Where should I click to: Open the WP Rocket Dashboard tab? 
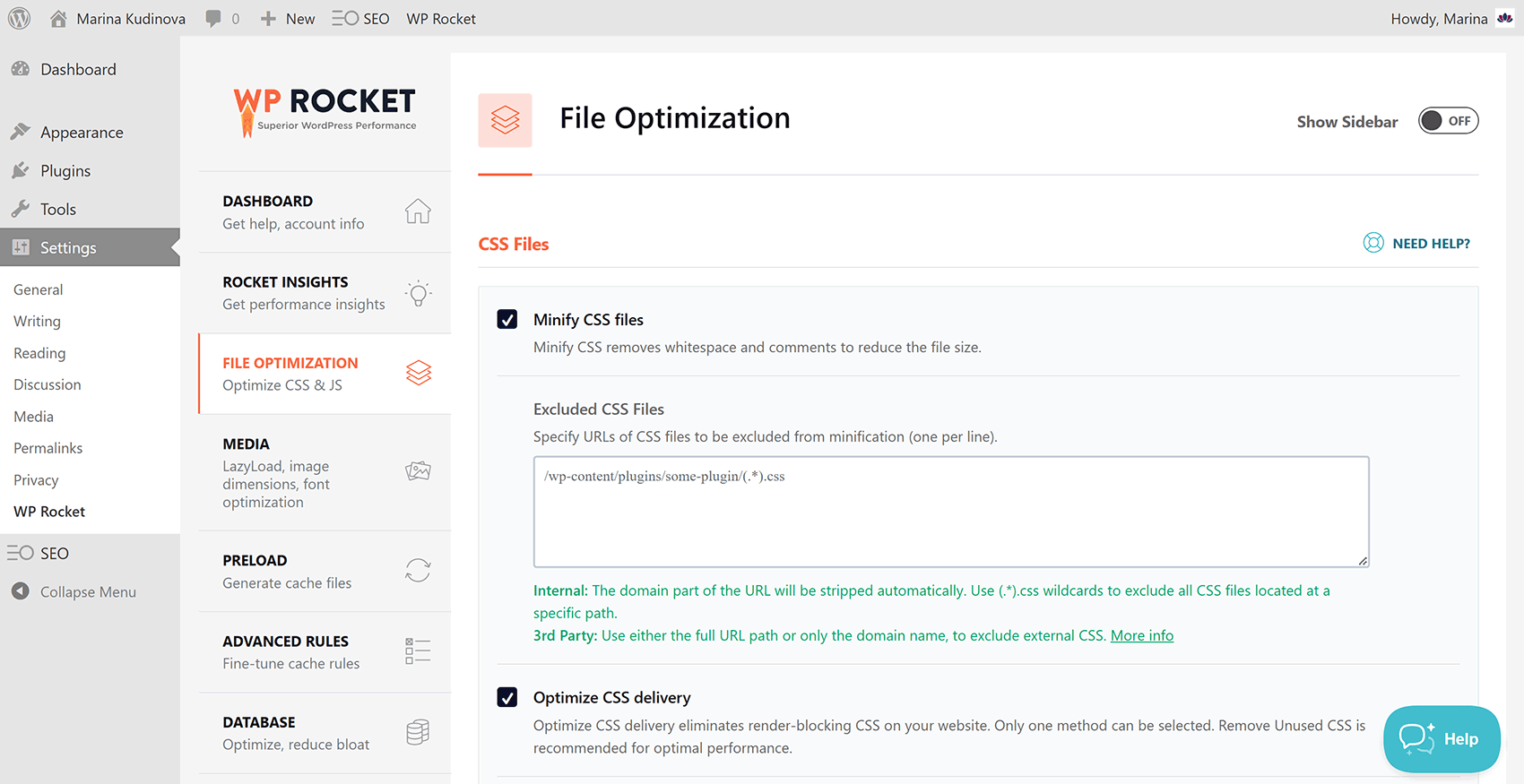click(x=325, y=212)
